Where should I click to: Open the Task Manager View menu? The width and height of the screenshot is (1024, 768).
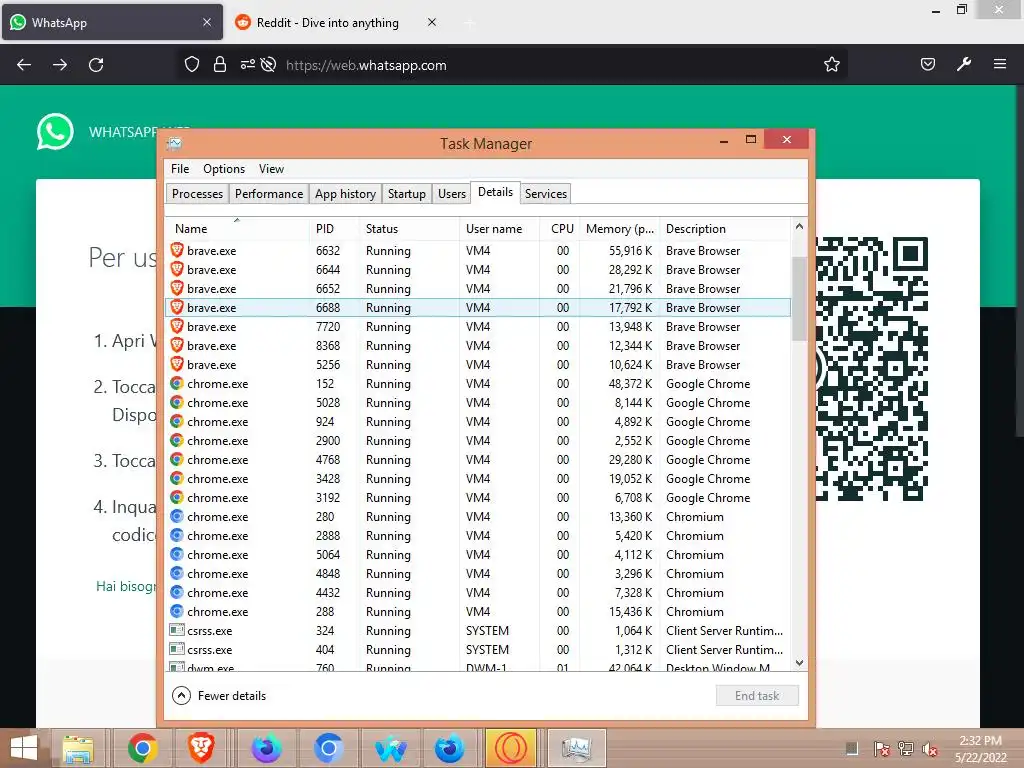pyautogui.click(x=271, y=169)
